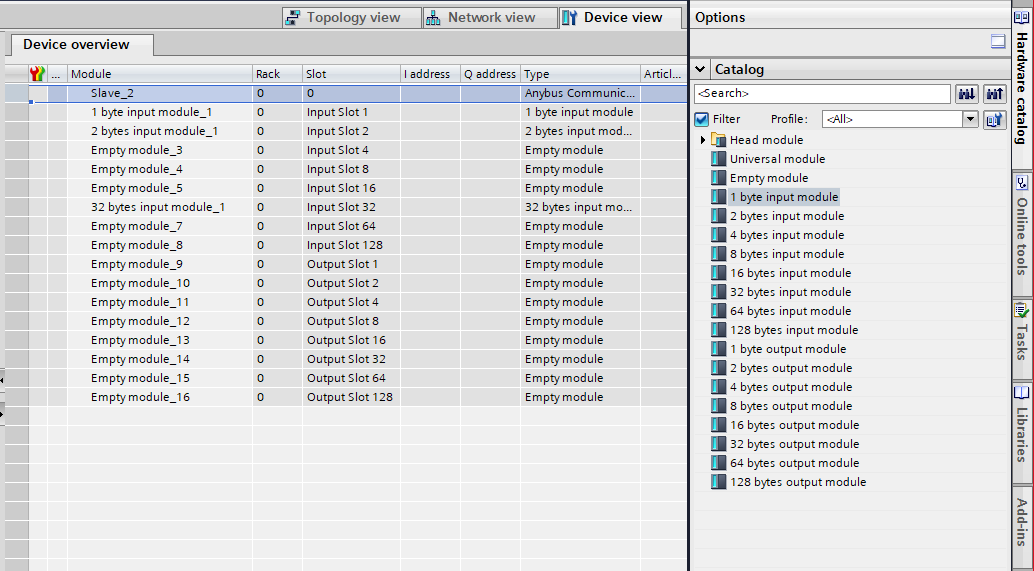Collapse the Catalog section
The width and height of the screenshot is (1034, 571).
click(x=700, y=69)
